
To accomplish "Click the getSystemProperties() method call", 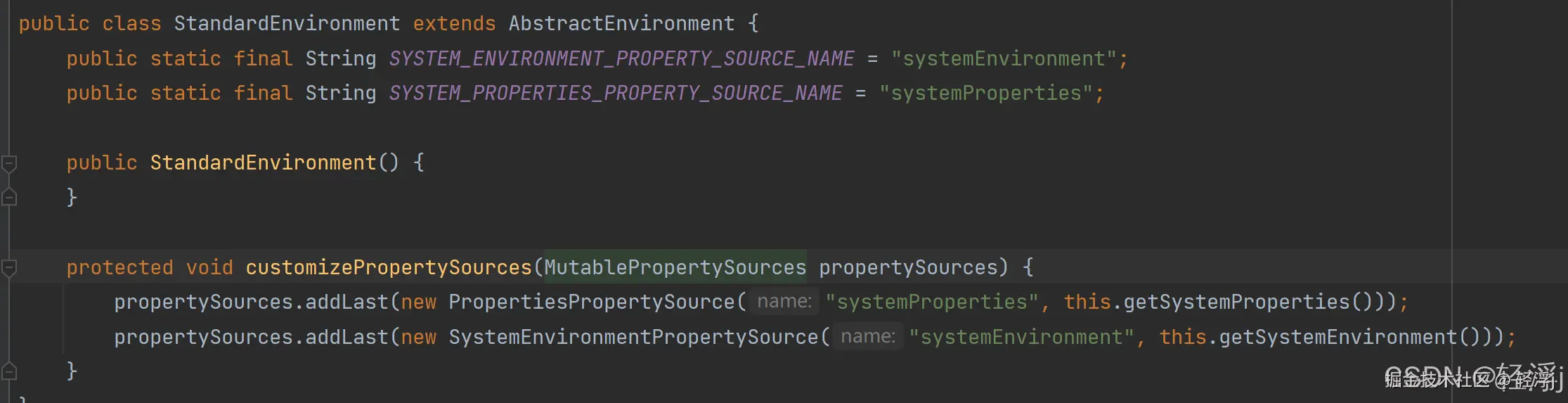I will 1237,302.
